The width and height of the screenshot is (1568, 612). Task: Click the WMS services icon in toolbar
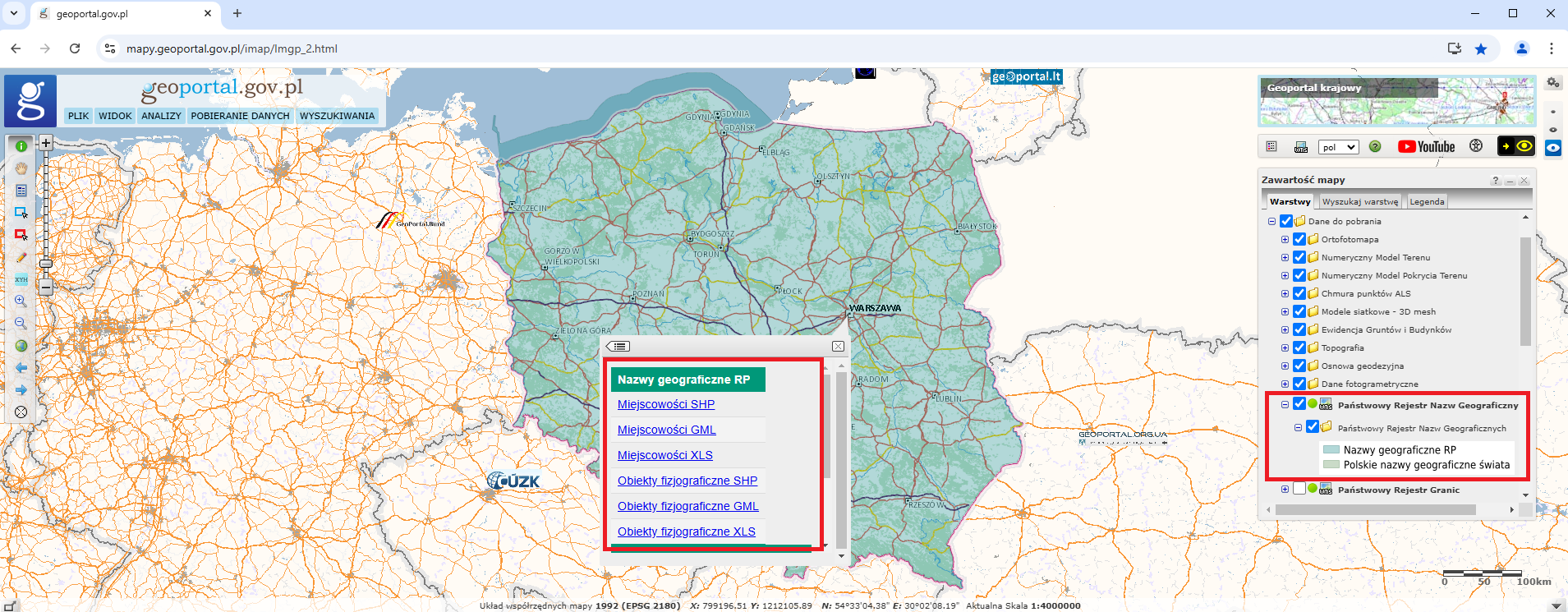pos(1301,147)
